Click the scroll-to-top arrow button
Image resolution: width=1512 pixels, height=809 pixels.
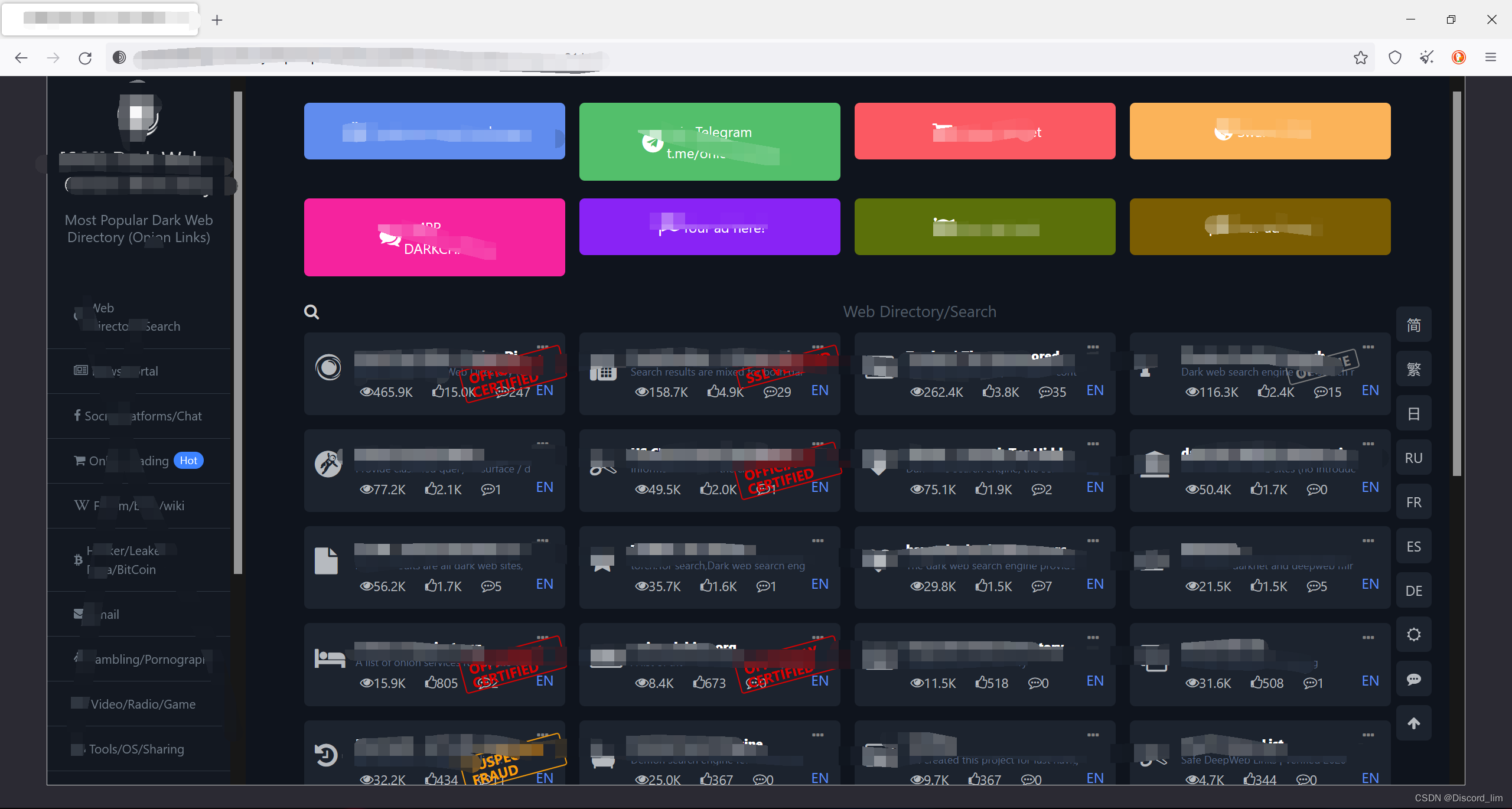click(1413, 723)
